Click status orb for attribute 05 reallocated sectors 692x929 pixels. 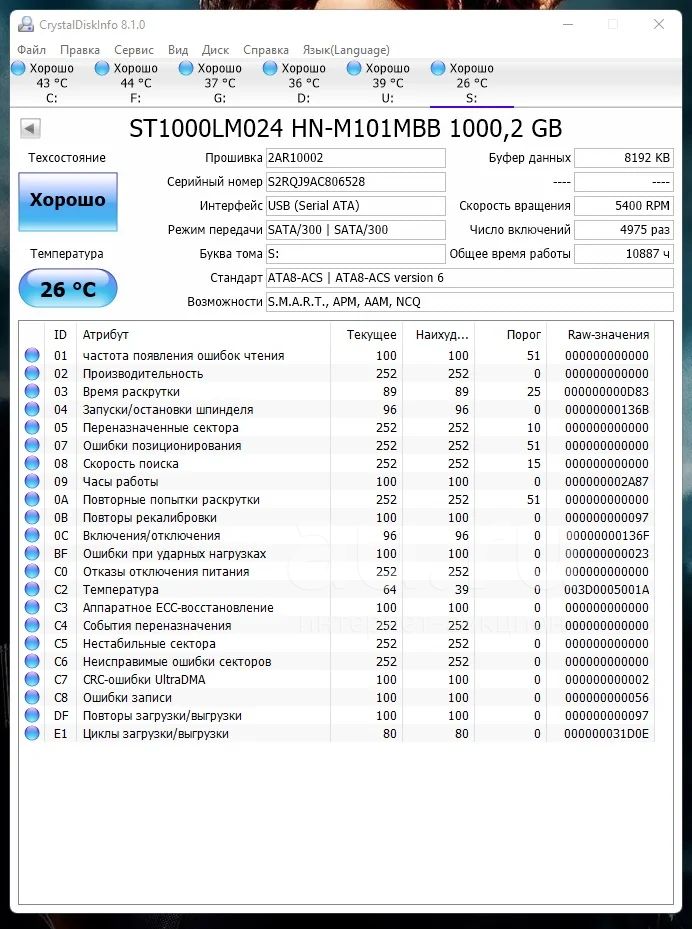[x=32, y=427]
